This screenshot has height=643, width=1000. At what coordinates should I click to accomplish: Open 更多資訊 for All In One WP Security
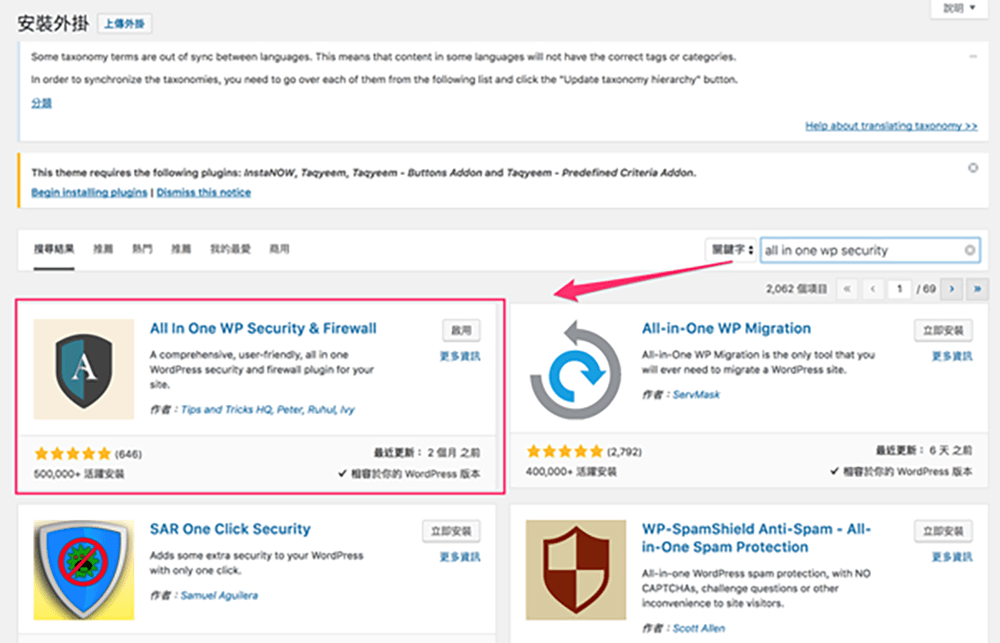(x=460, y=356)
